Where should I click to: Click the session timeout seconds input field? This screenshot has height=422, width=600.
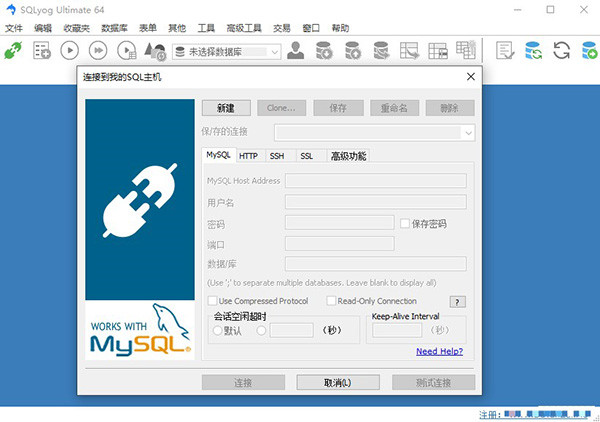coord(292,330)
